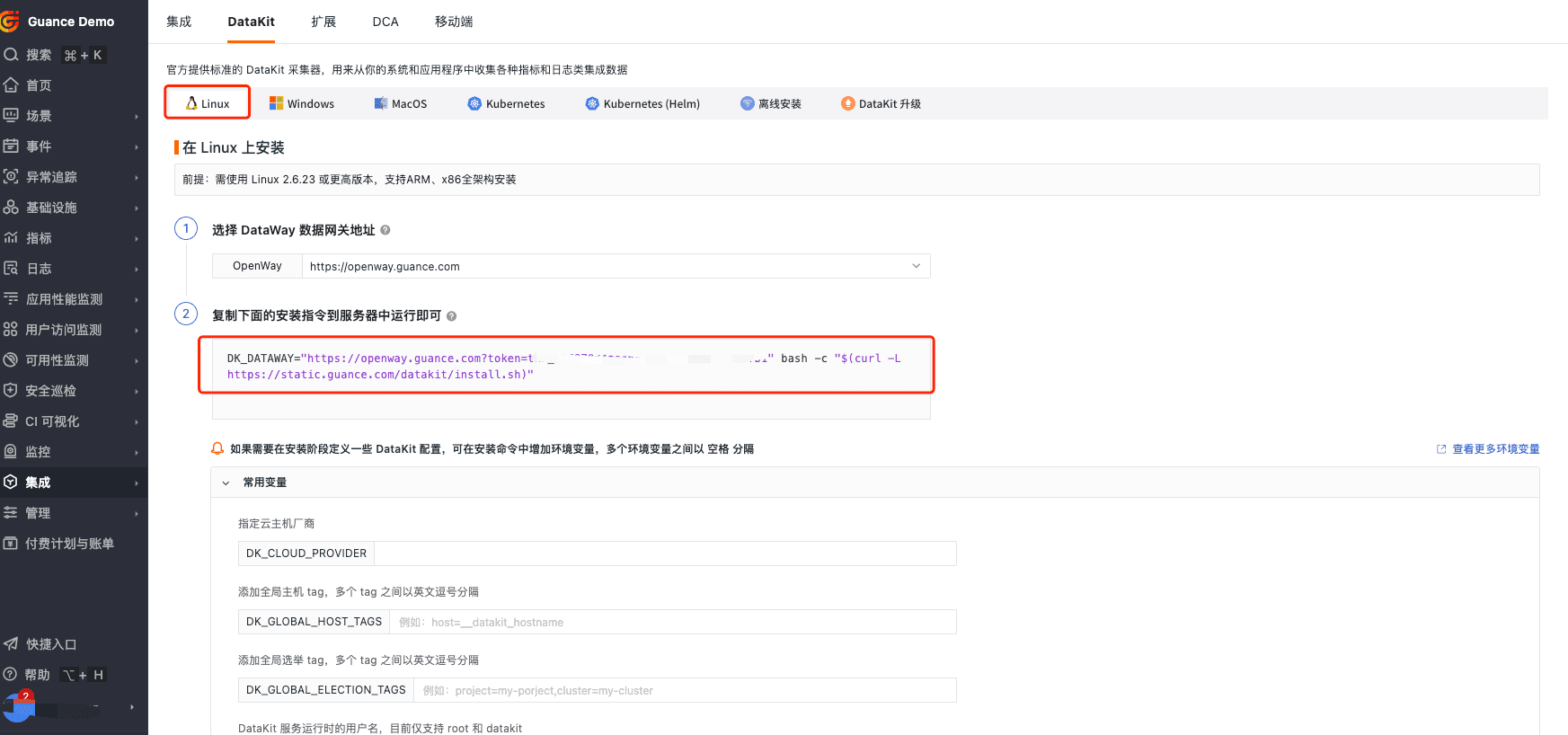
Task: Expand the 管理 submenu arrow
Action: [137, 514]
